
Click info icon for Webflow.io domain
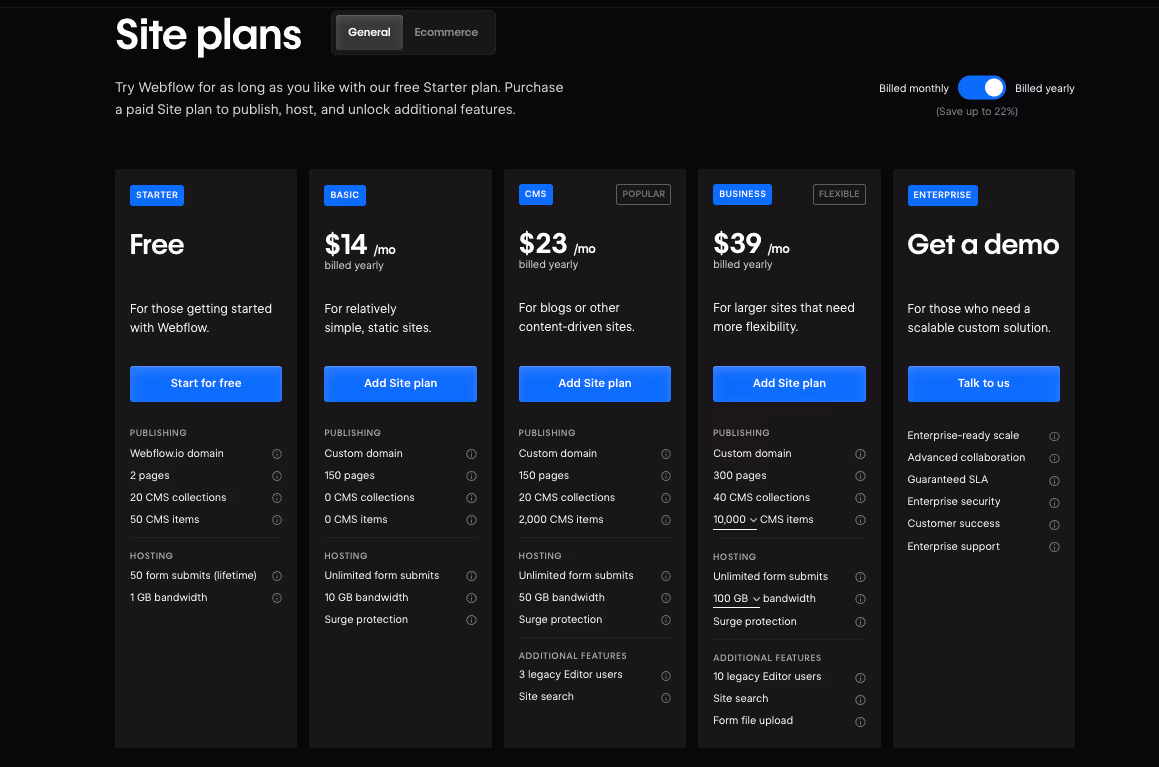[276, 454]
